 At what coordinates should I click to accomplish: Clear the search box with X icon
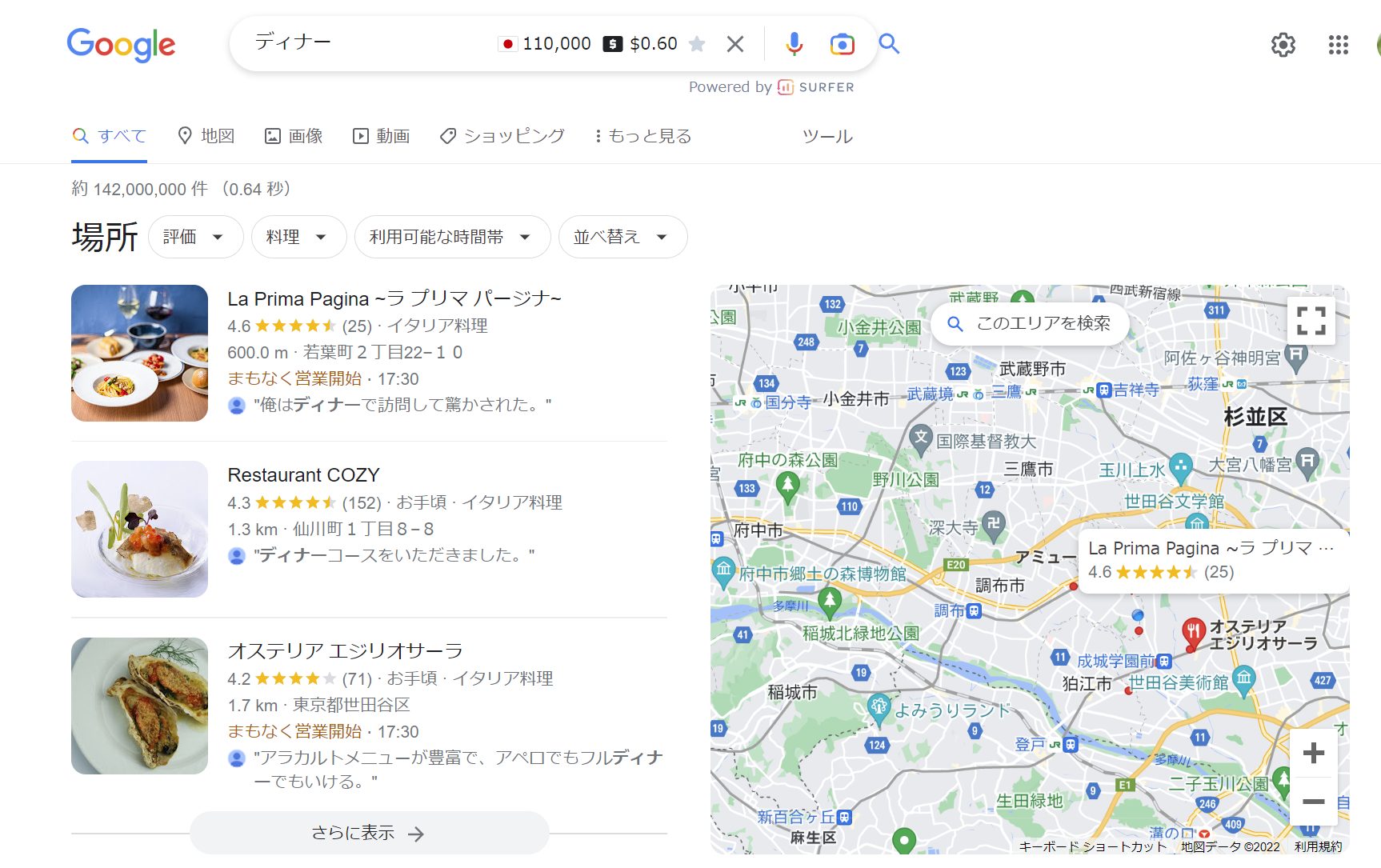[x=735, y=44]
